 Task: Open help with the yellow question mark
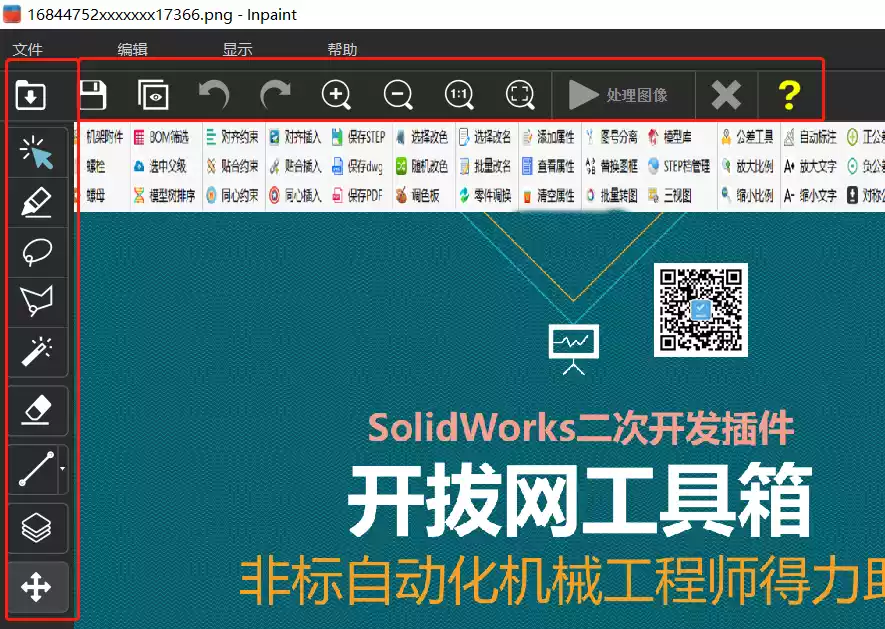(789, 95)
